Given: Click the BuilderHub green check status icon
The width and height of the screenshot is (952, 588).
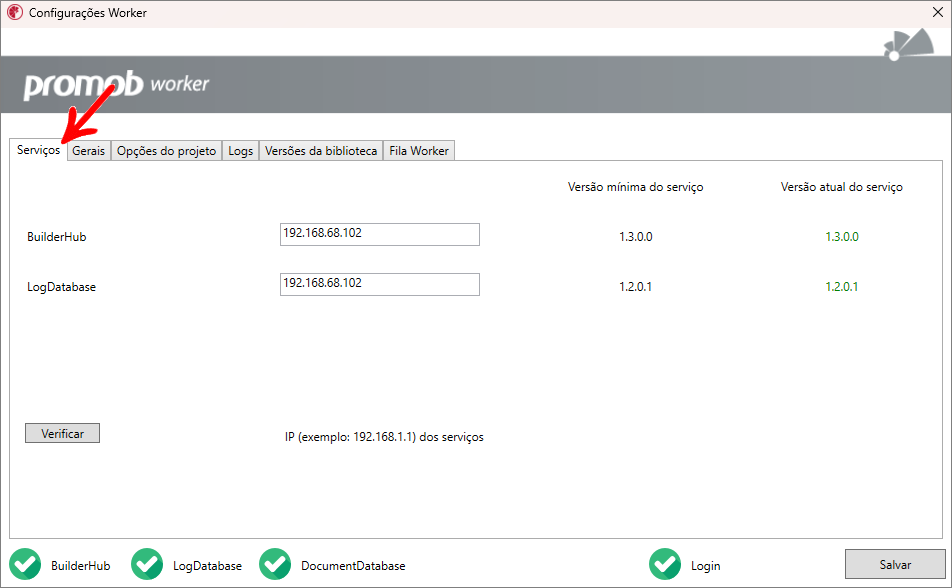Looking at the screenshot, I should click(25, 564).
